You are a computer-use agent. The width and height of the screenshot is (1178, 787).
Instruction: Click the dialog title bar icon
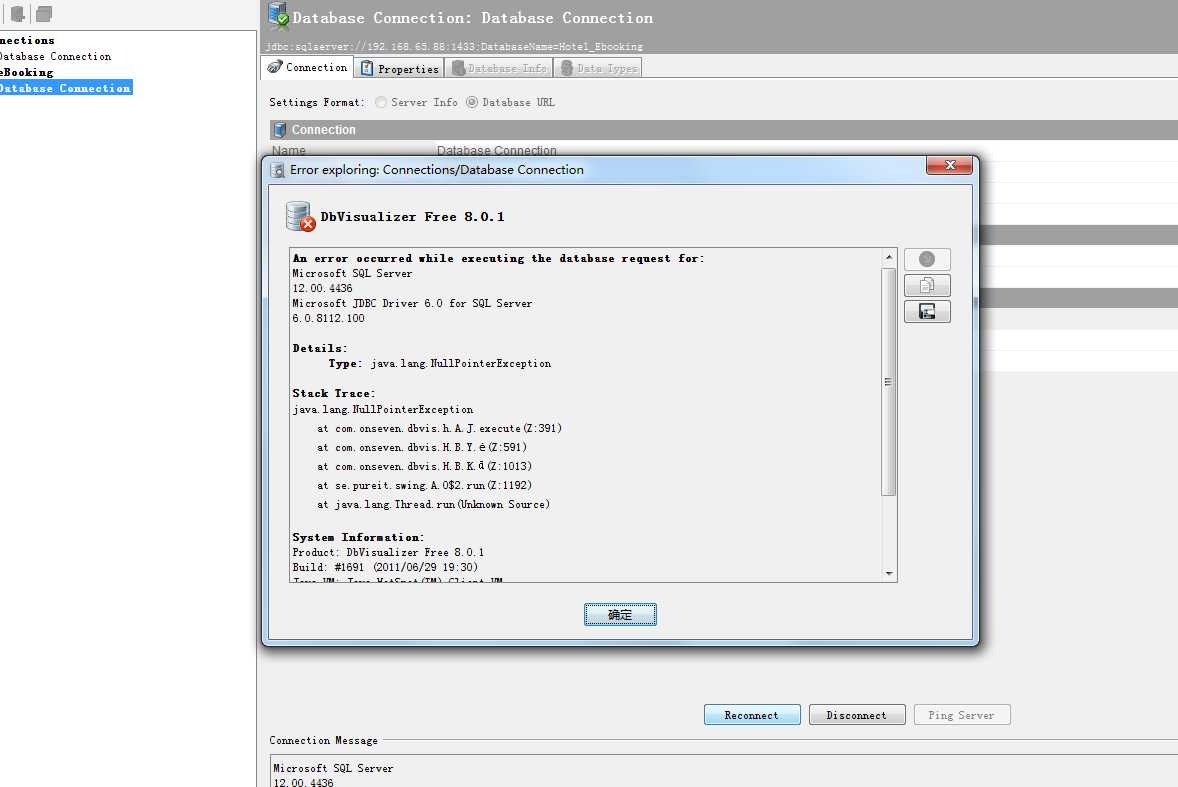point(277,170)
